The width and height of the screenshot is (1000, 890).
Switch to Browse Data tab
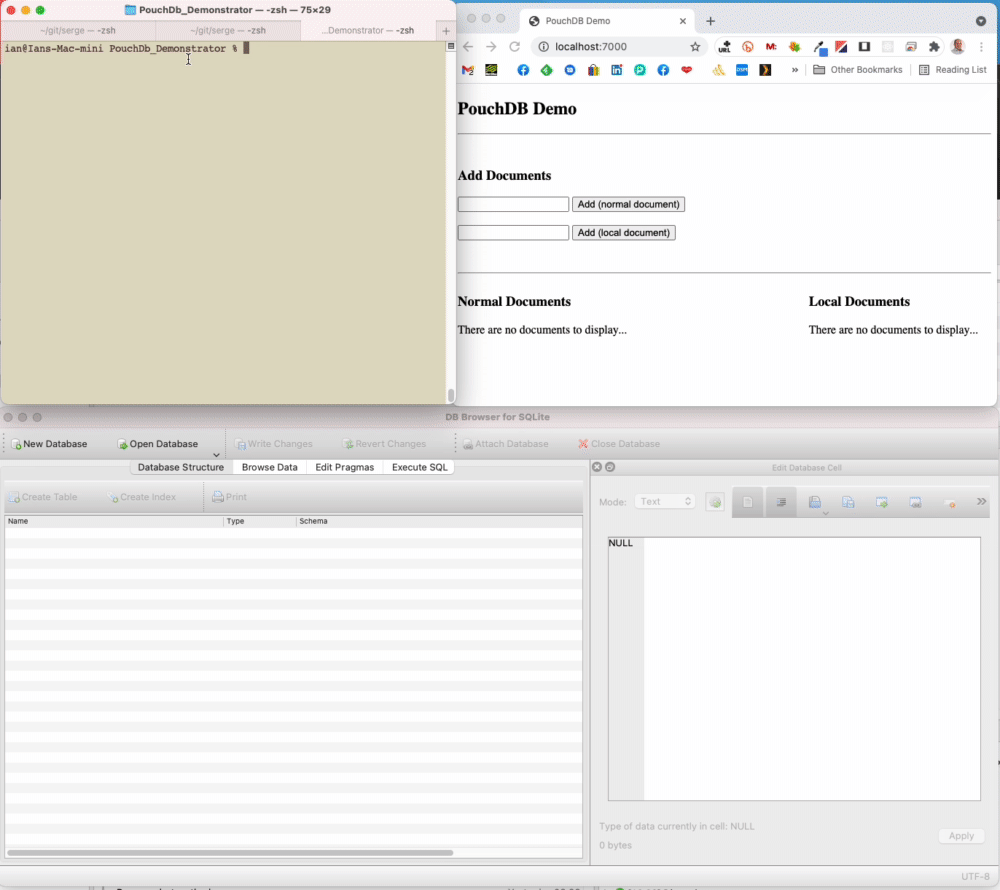[x=270, y=467]
